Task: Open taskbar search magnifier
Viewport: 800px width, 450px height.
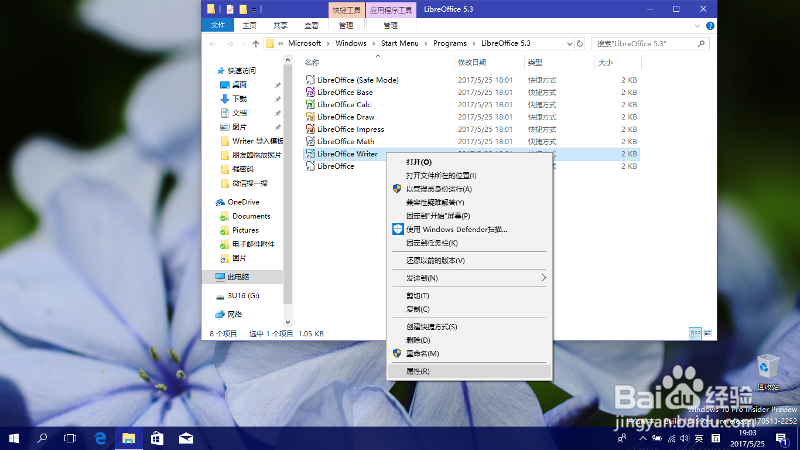Action: 42,438
